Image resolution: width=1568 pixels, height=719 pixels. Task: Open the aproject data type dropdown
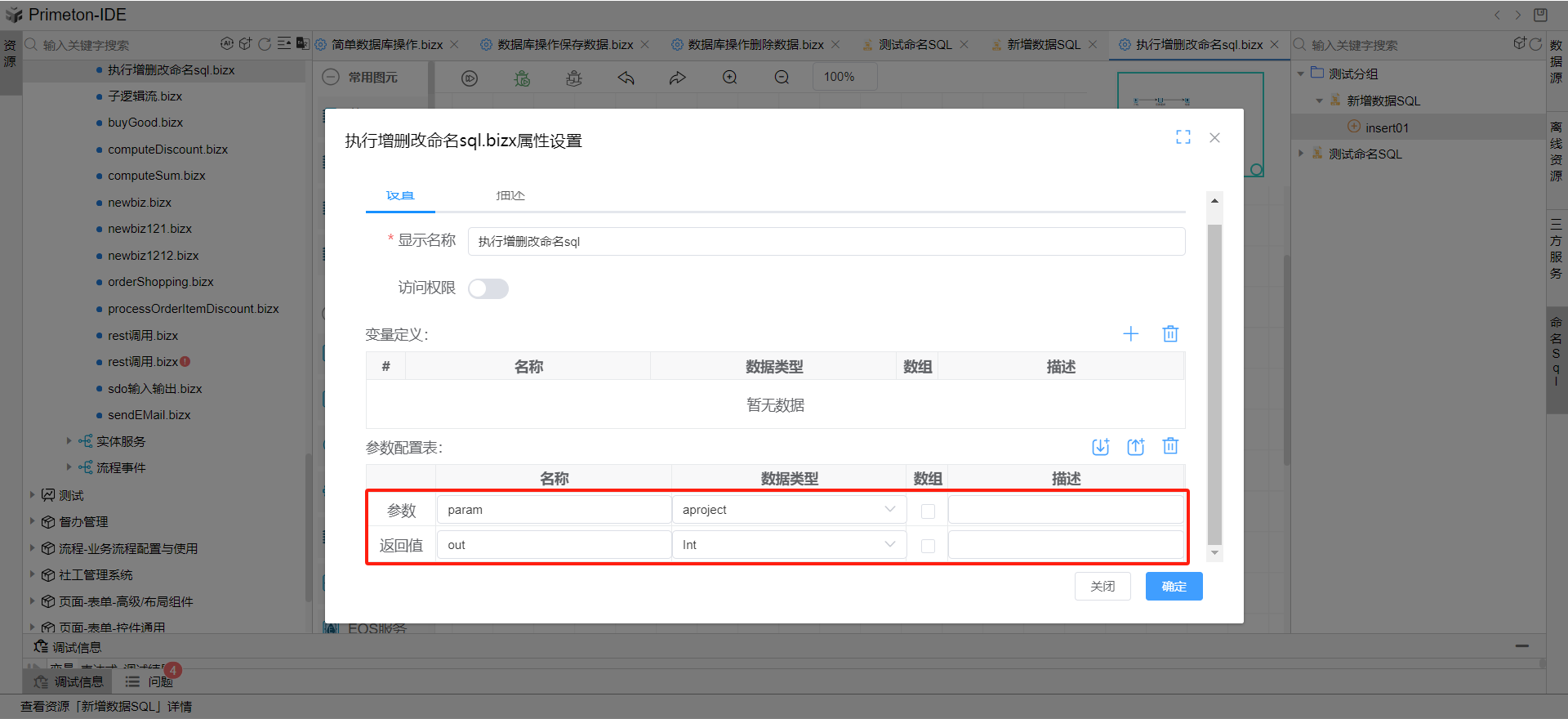coord(788,510)
